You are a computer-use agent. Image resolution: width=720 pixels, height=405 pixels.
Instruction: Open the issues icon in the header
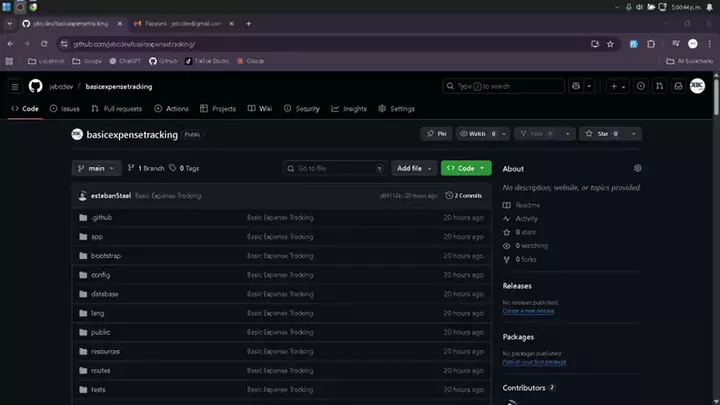641,86
